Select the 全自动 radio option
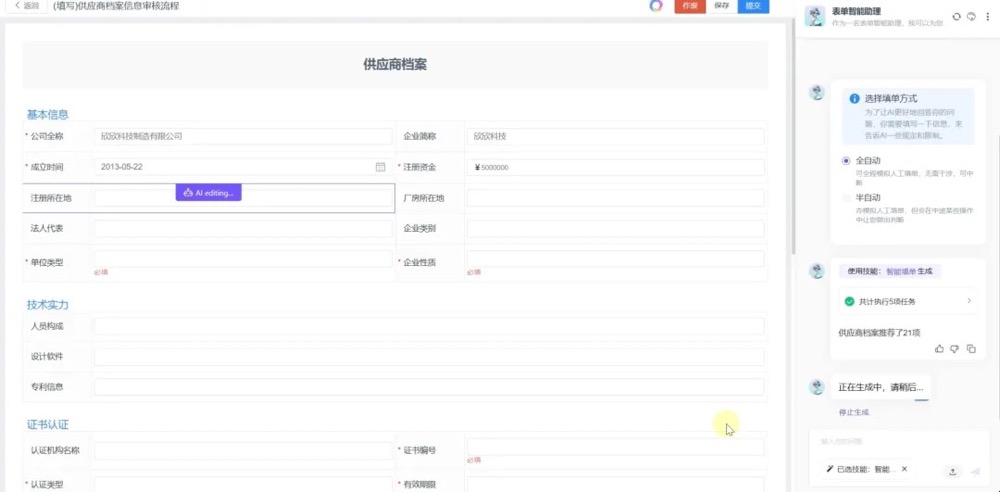The width and height of the screenshot is (1000, 492). point(846,161)
